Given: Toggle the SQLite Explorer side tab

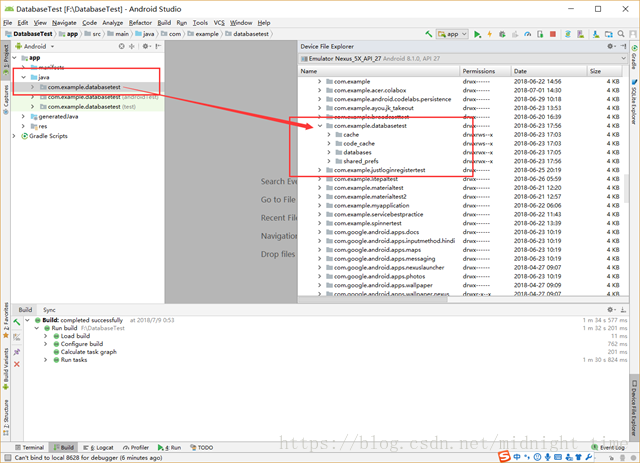Looking at the screenshot, I should [634, 102].
